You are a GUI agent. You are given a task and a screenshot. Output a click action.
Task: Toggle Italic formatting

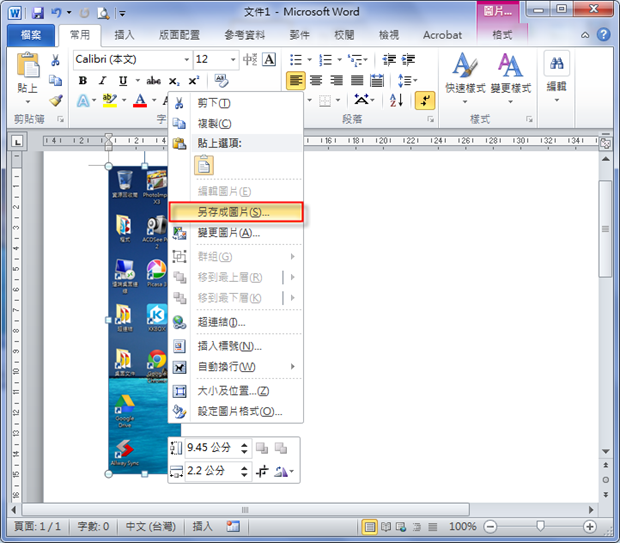103,81
